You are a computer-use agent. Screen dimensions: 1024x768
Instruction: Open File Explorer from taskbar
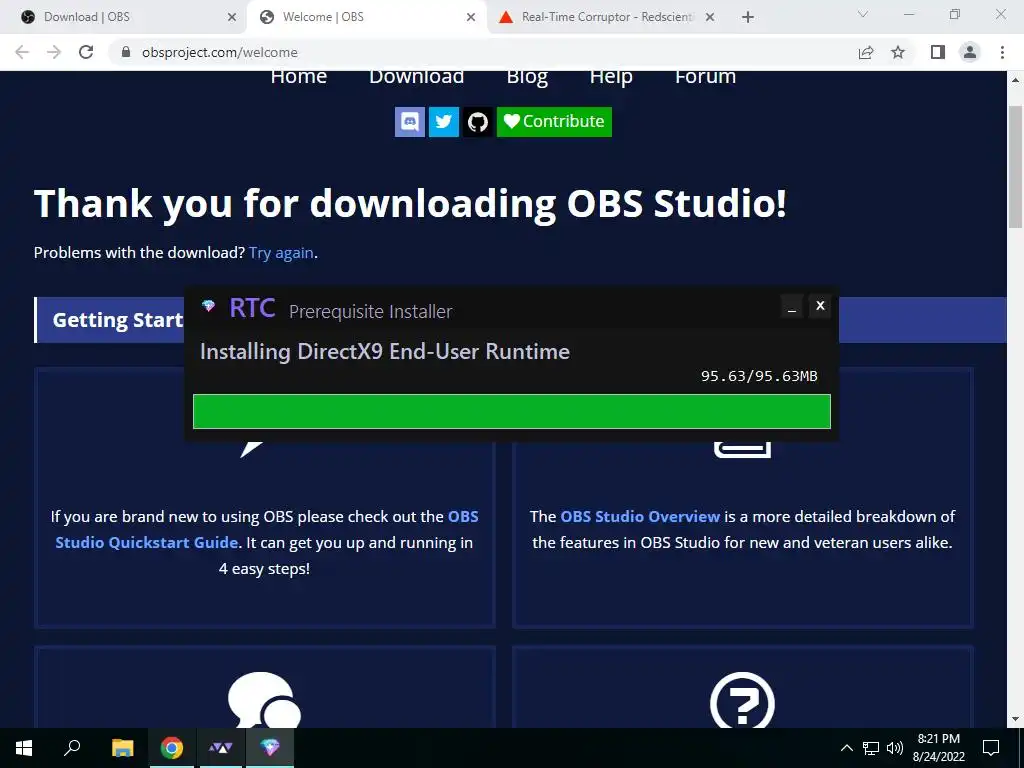[122, 748]
